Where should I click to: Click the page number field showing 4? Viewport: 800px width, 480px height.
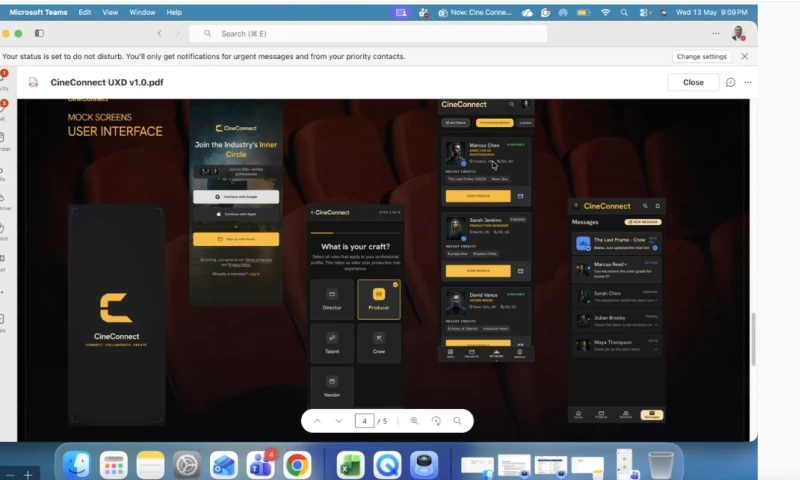pyautogui.click(x=364, y=421)
